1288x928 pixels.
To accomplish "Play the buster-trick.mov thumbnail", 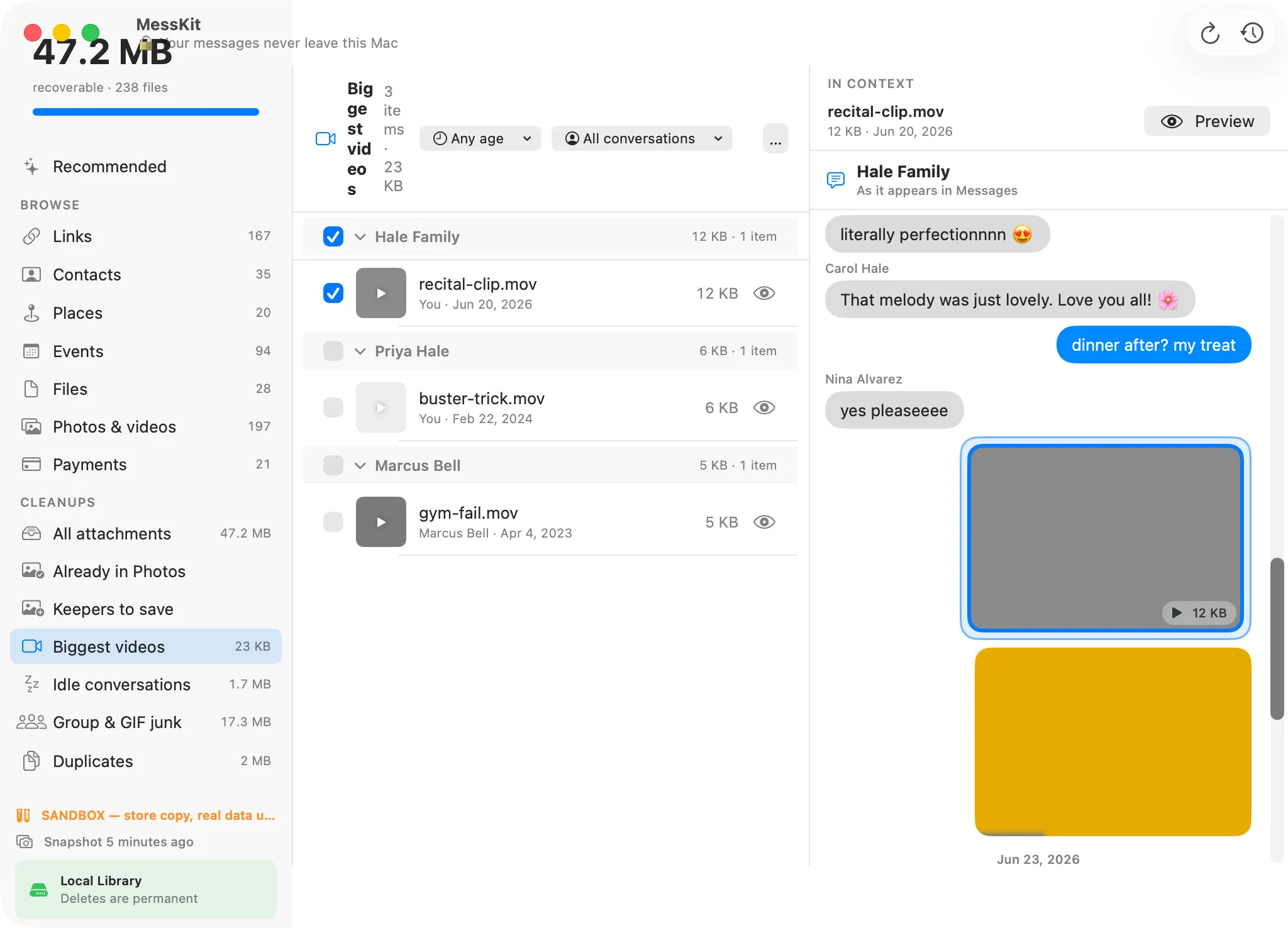I will click(x=381, y=407).
